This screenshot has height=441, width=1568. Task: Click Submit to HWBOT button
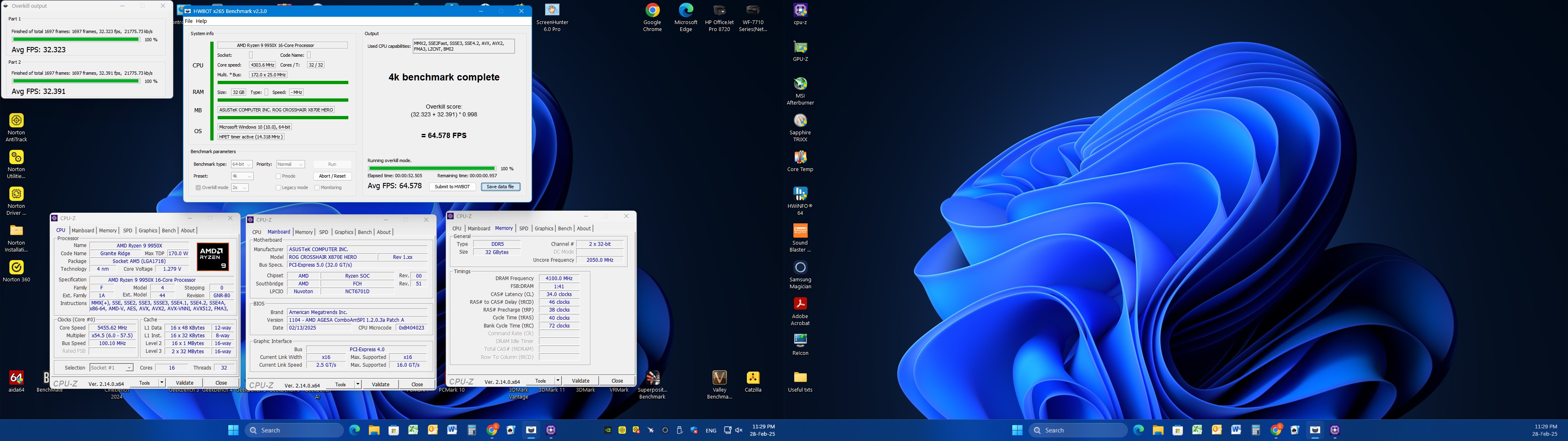pos(452,187)
